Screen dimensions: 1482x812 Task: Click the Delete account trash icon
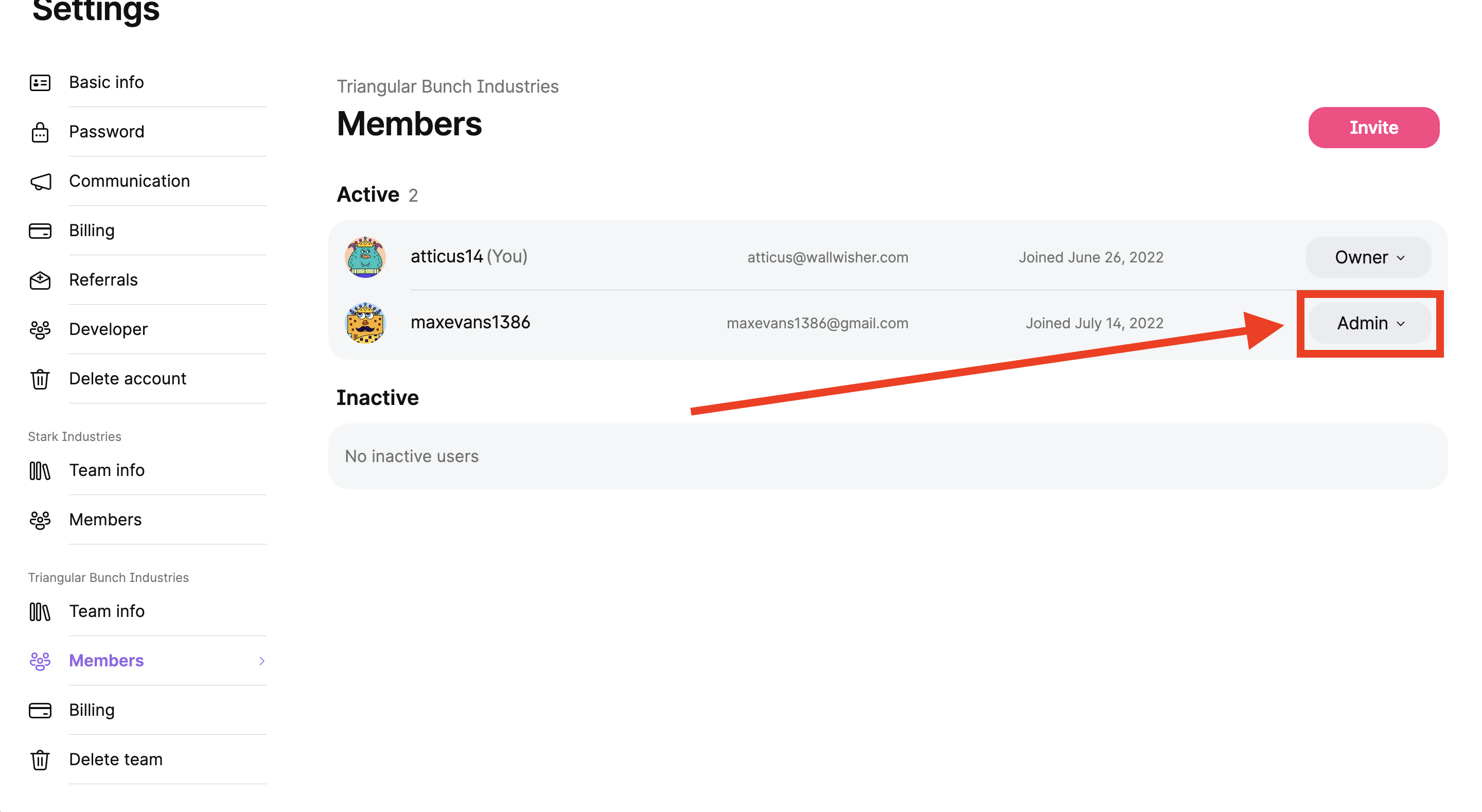point(40,379)
